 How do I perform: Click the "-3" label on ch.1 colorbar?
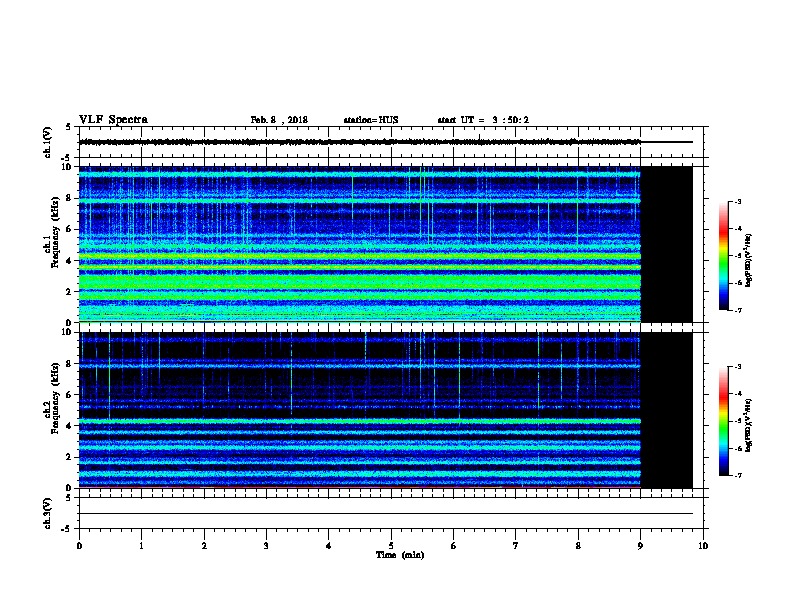pyautogui.click(x=737, y=201)
